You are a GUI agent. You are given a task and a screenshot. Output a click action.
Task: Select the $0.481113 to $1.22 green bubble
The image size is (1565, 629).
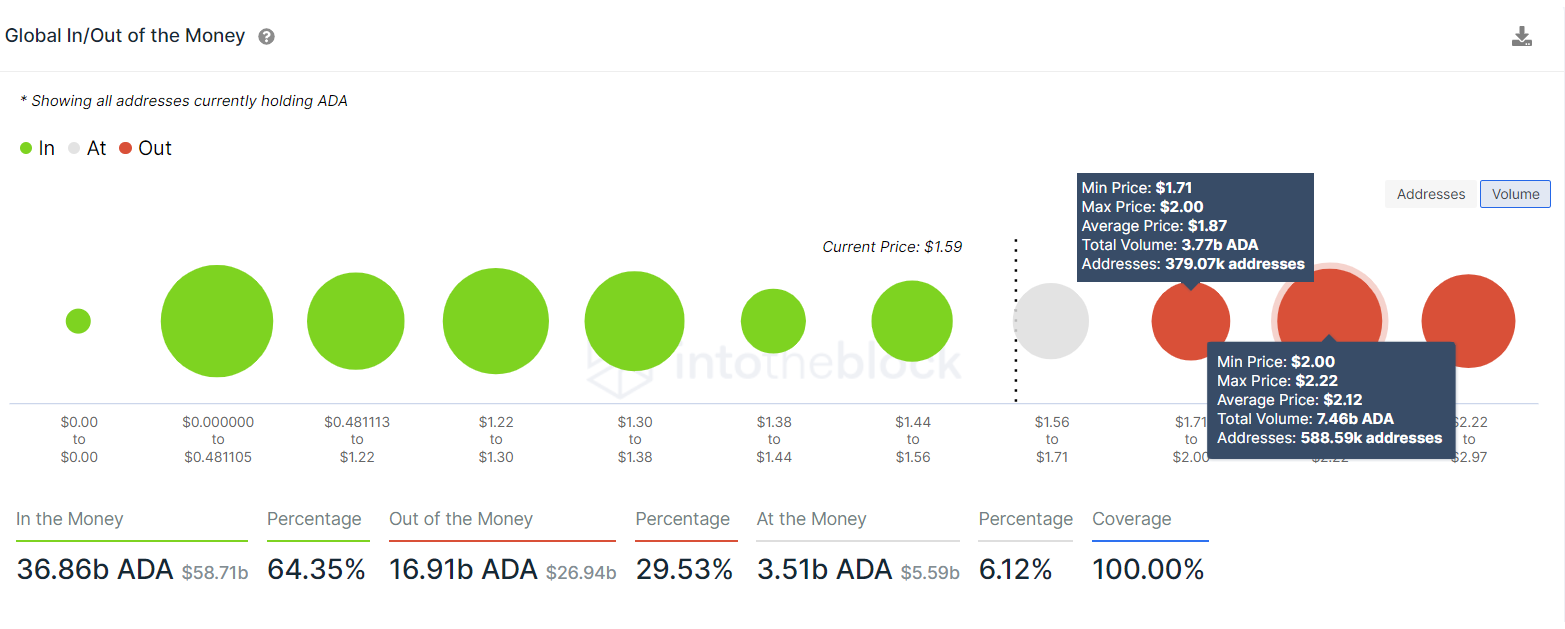[x=356, y=322]
